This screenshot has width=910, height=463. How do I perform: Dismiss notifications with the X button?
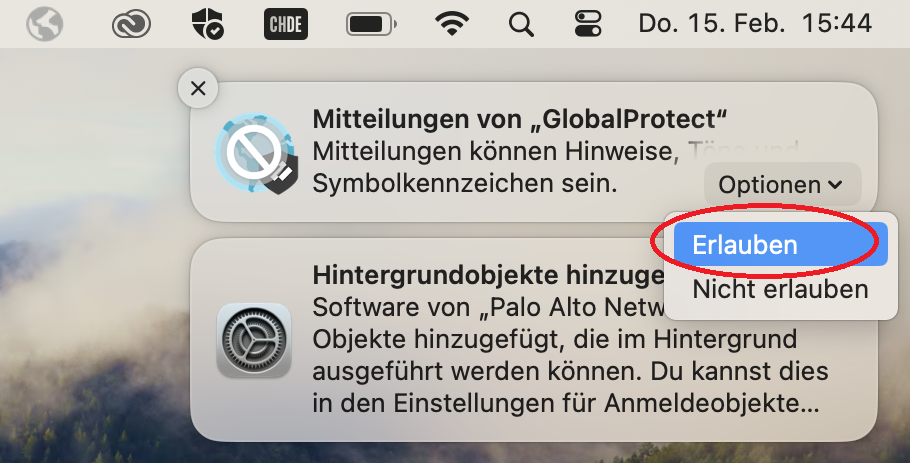coord(198,88)
